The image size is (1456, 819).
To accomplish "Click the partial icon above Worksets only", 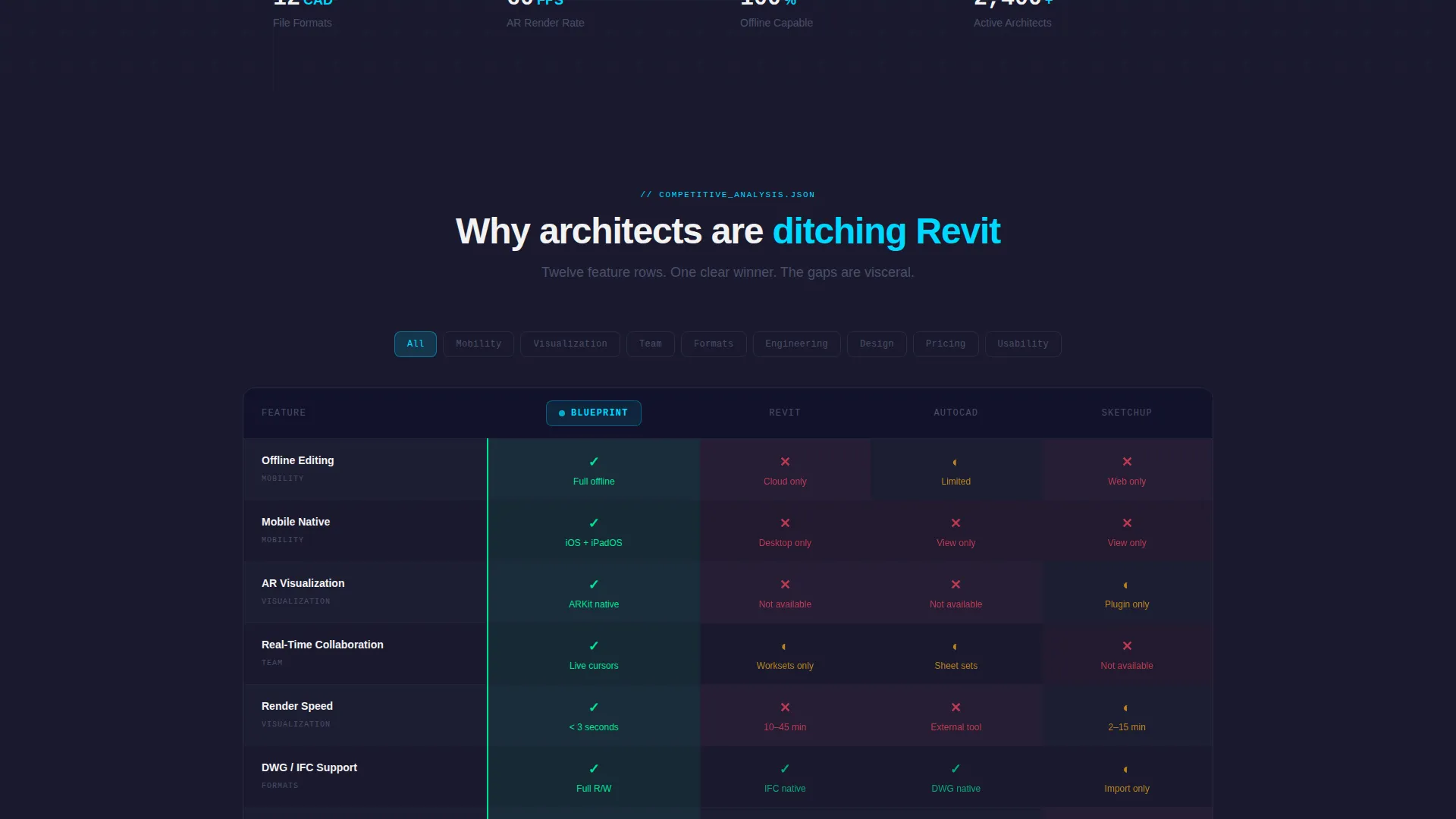I will coord(784,647).
